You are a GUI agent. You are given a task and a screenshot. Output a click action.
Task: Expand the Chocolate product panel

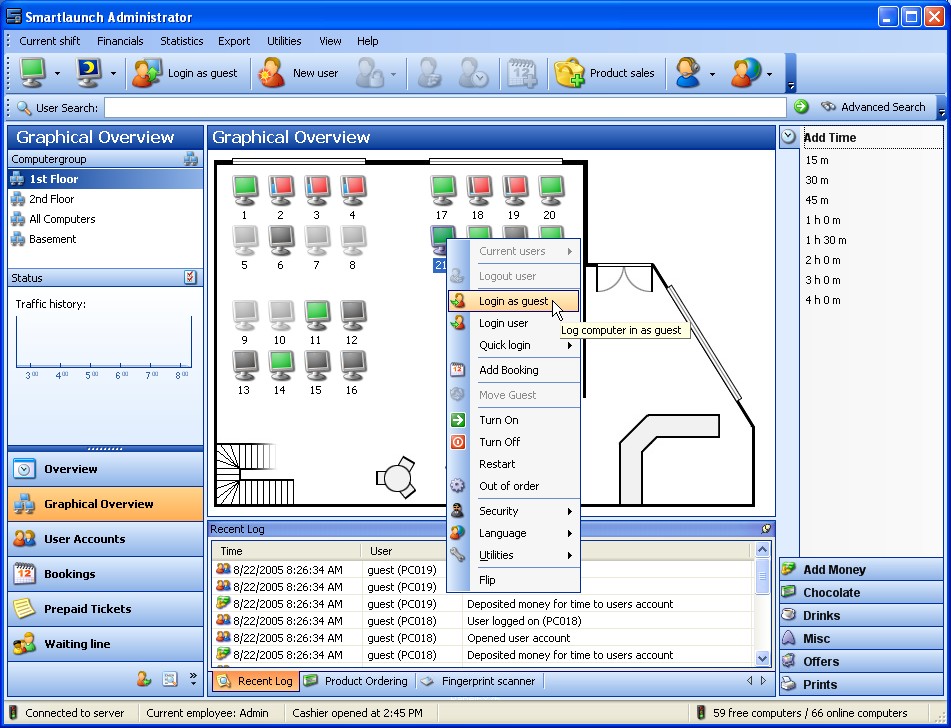coord(861,593)
